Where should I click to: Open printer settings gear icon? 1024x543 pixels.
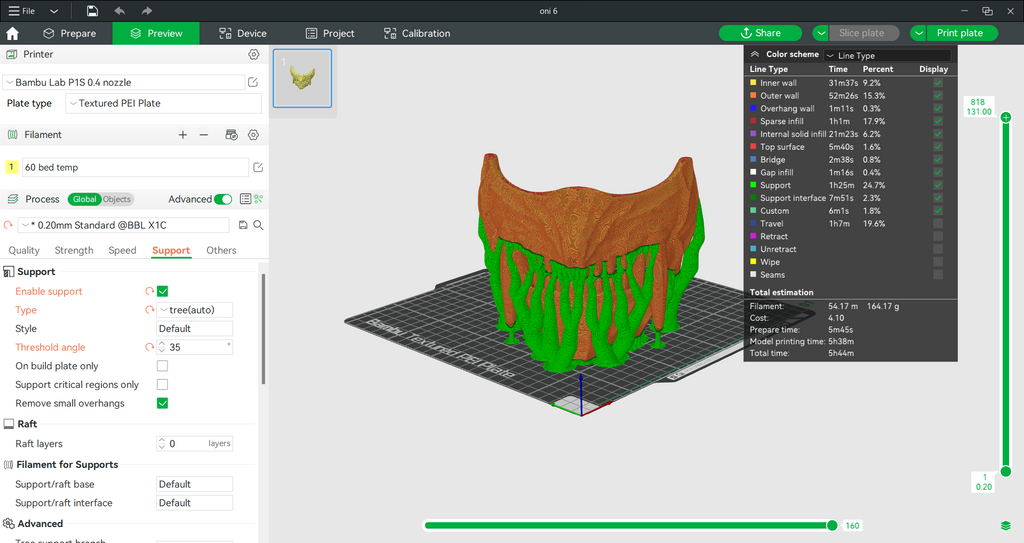(254, 54)
